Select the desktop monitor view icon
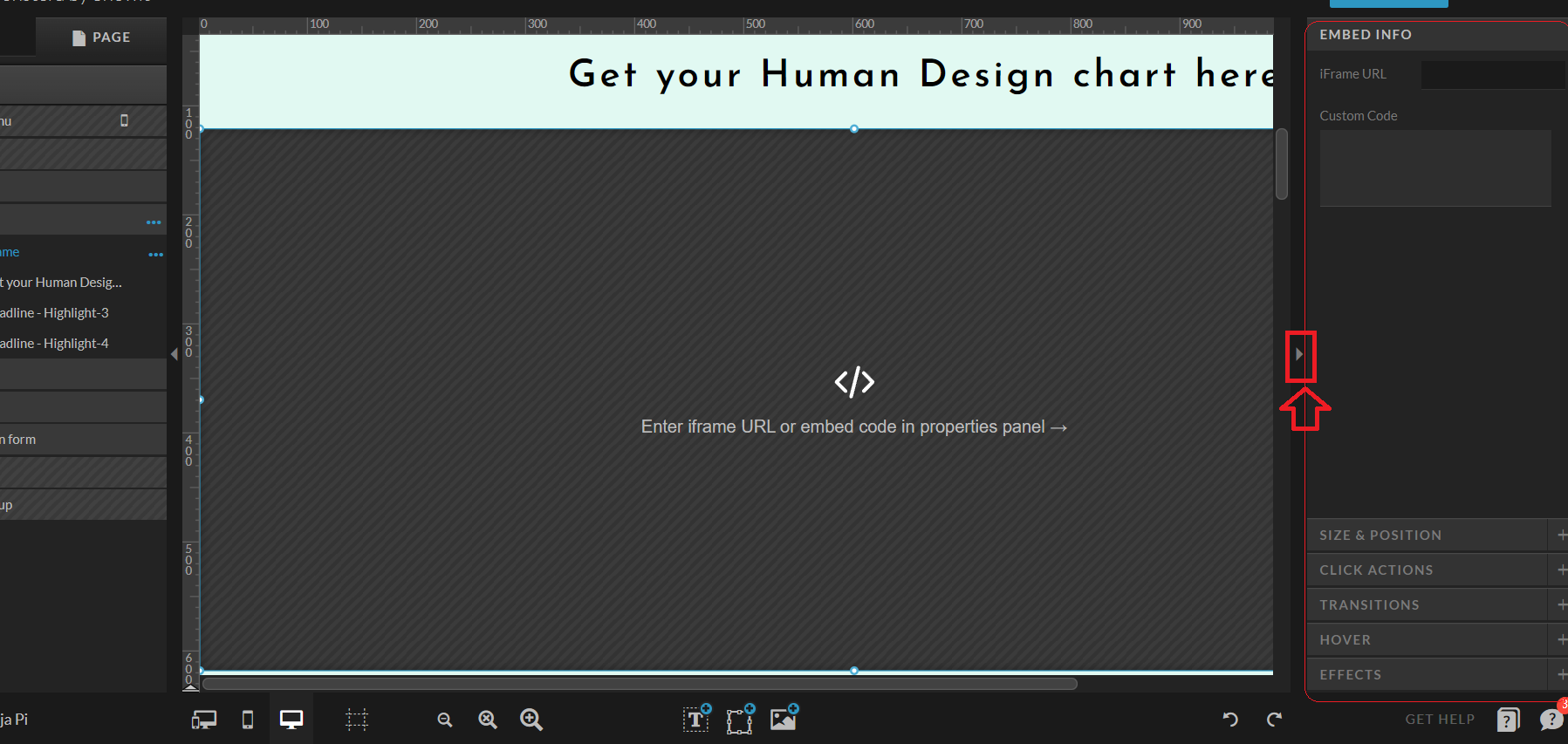Screen dimensions: 1568x744 point(291,720)
